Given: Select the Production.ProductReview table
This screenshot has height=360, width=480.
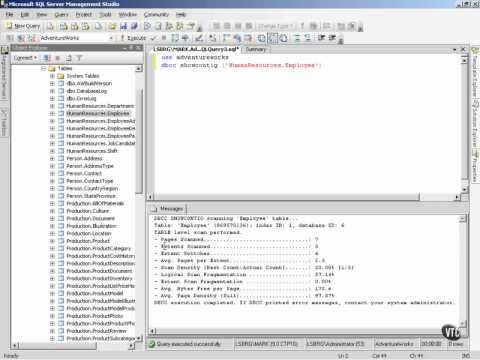Looking at the screenshot, I should click(96, 331).
